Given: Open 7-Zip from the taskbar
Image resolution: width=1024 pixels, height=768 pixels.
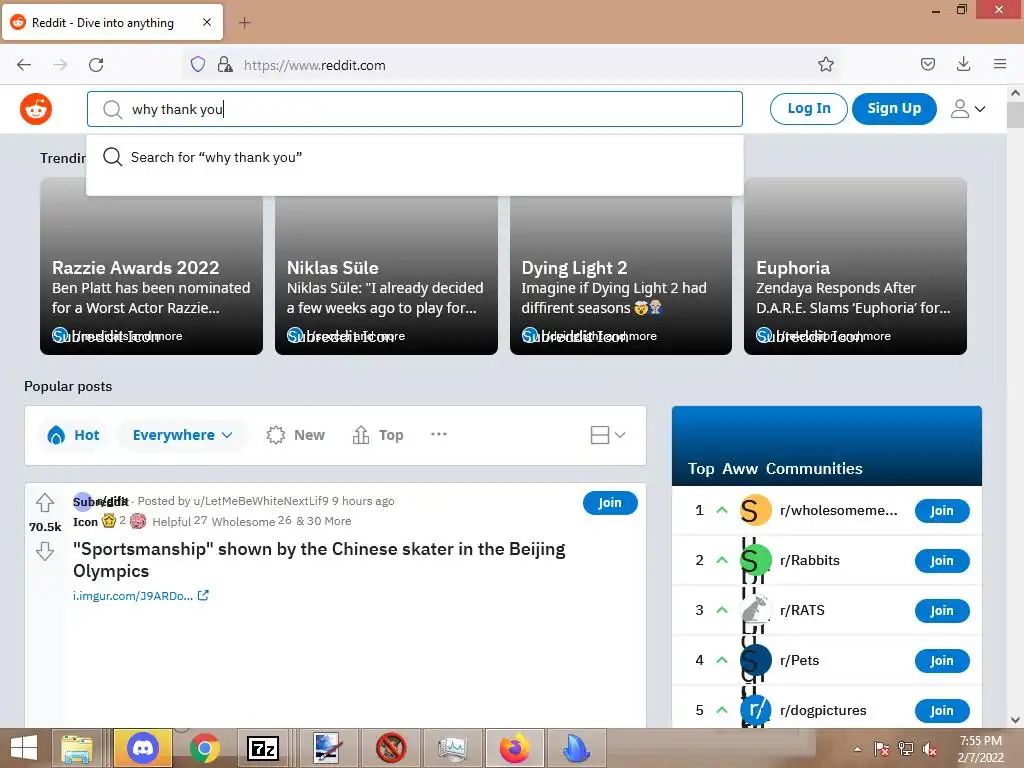Looking at the screenshot, I should pos(263,748).
